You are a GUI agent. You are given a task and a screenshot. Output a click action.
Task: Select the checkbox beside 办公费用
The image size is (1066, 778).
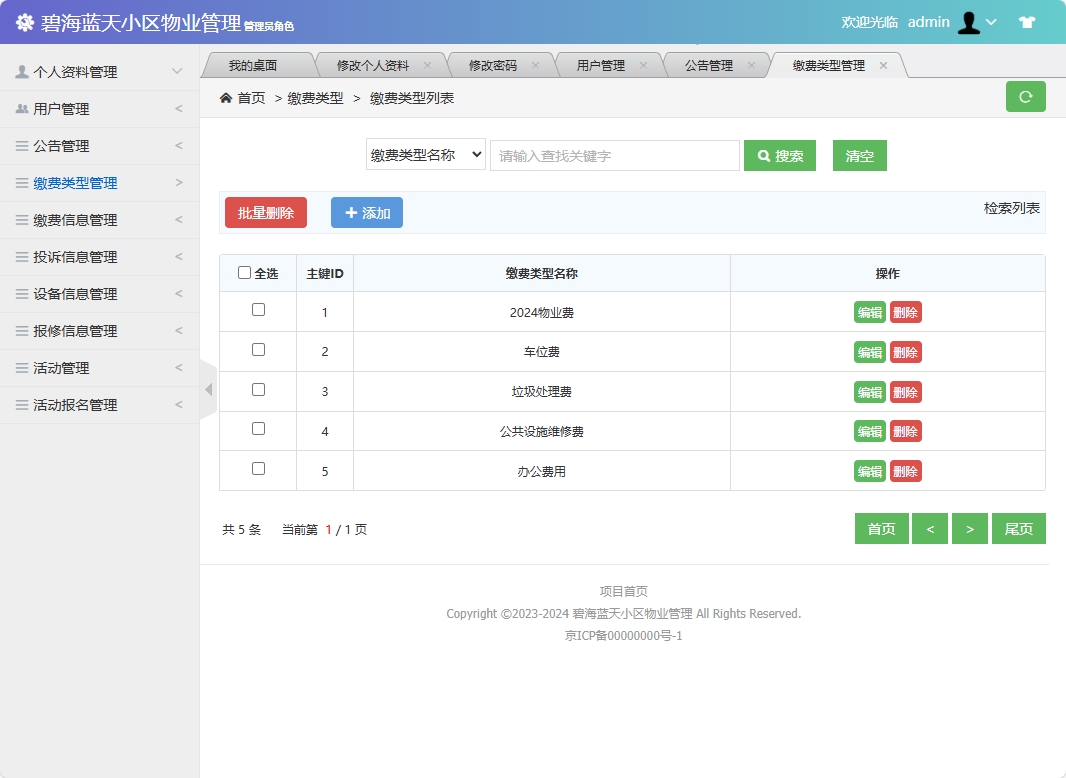[258, 470]
